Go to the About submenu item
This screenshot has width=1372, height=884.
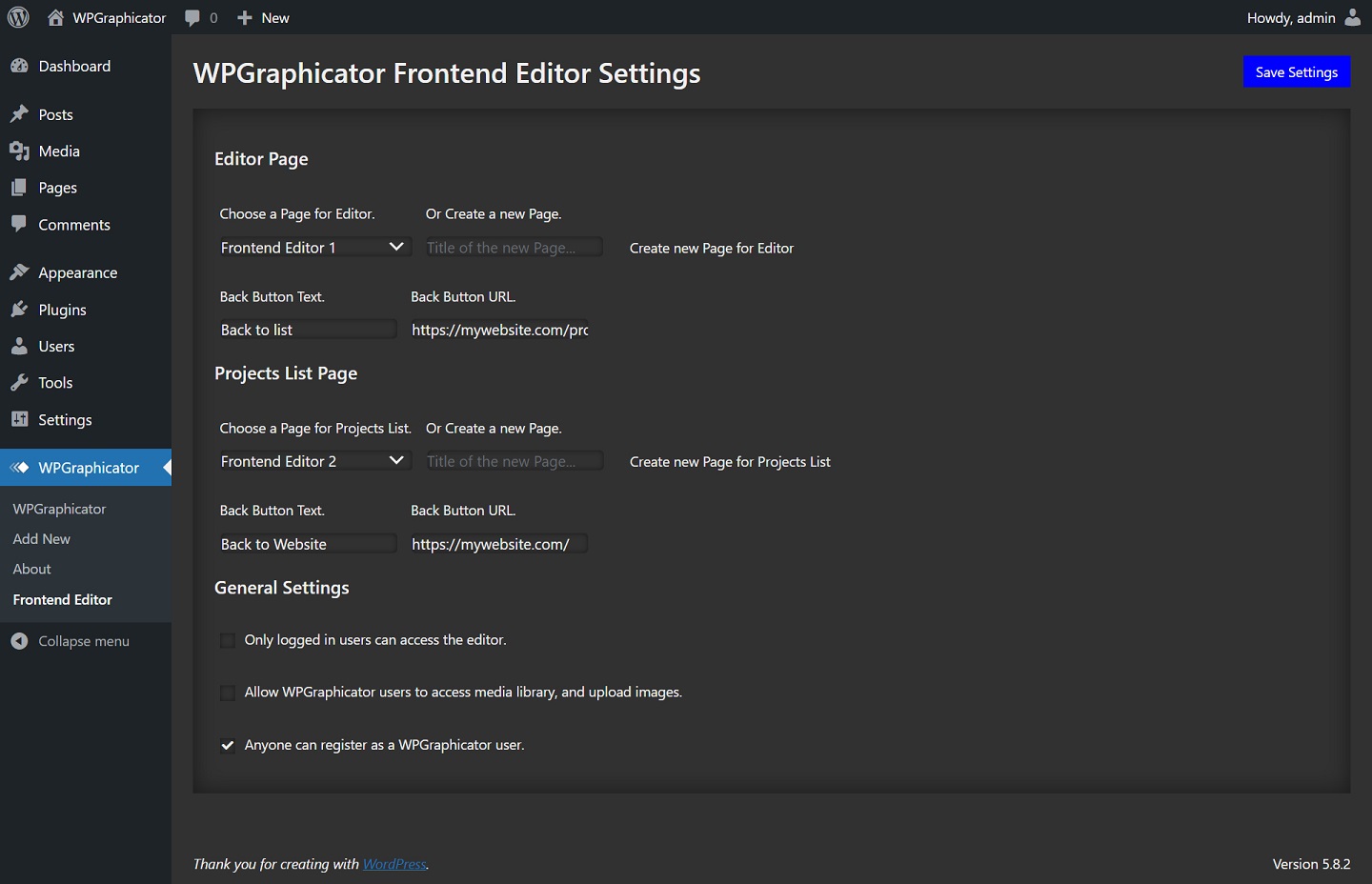[x=32, y=569]
